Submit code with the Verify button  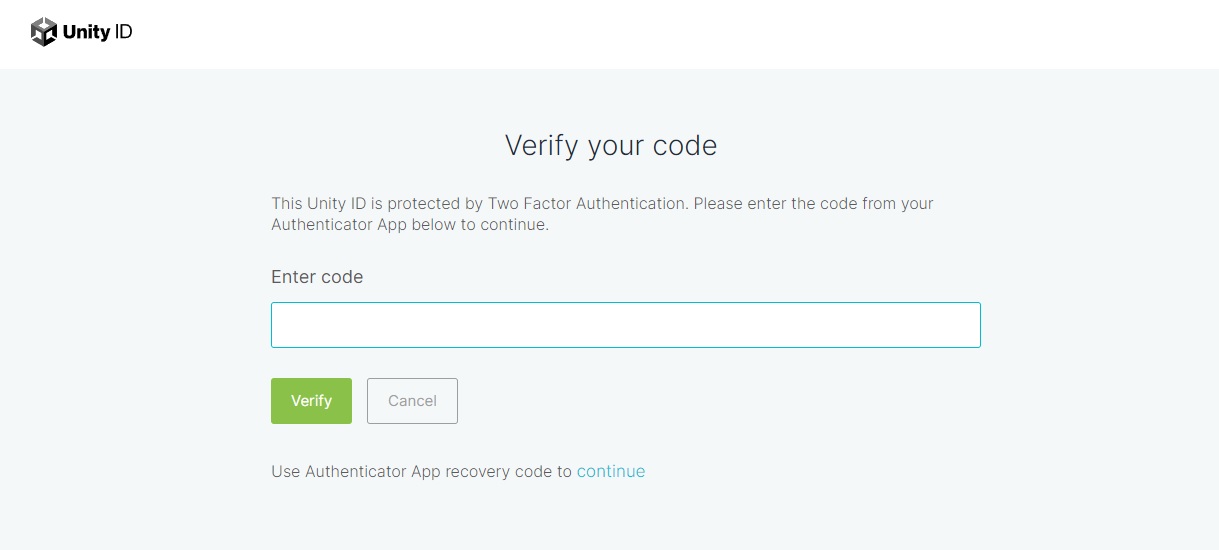click(311, 401)
